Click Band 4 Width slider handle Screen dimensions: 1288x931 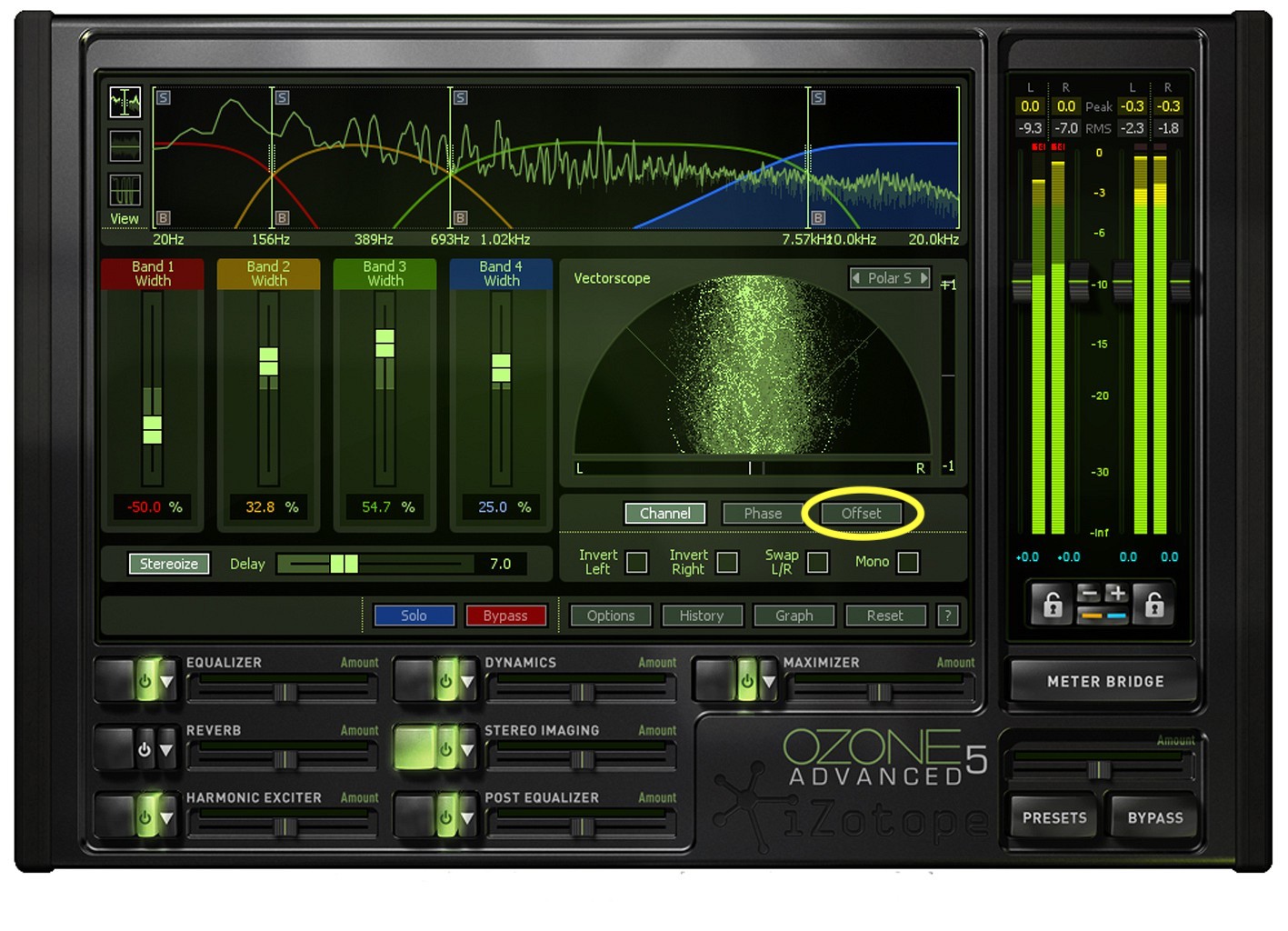(501, 367)
